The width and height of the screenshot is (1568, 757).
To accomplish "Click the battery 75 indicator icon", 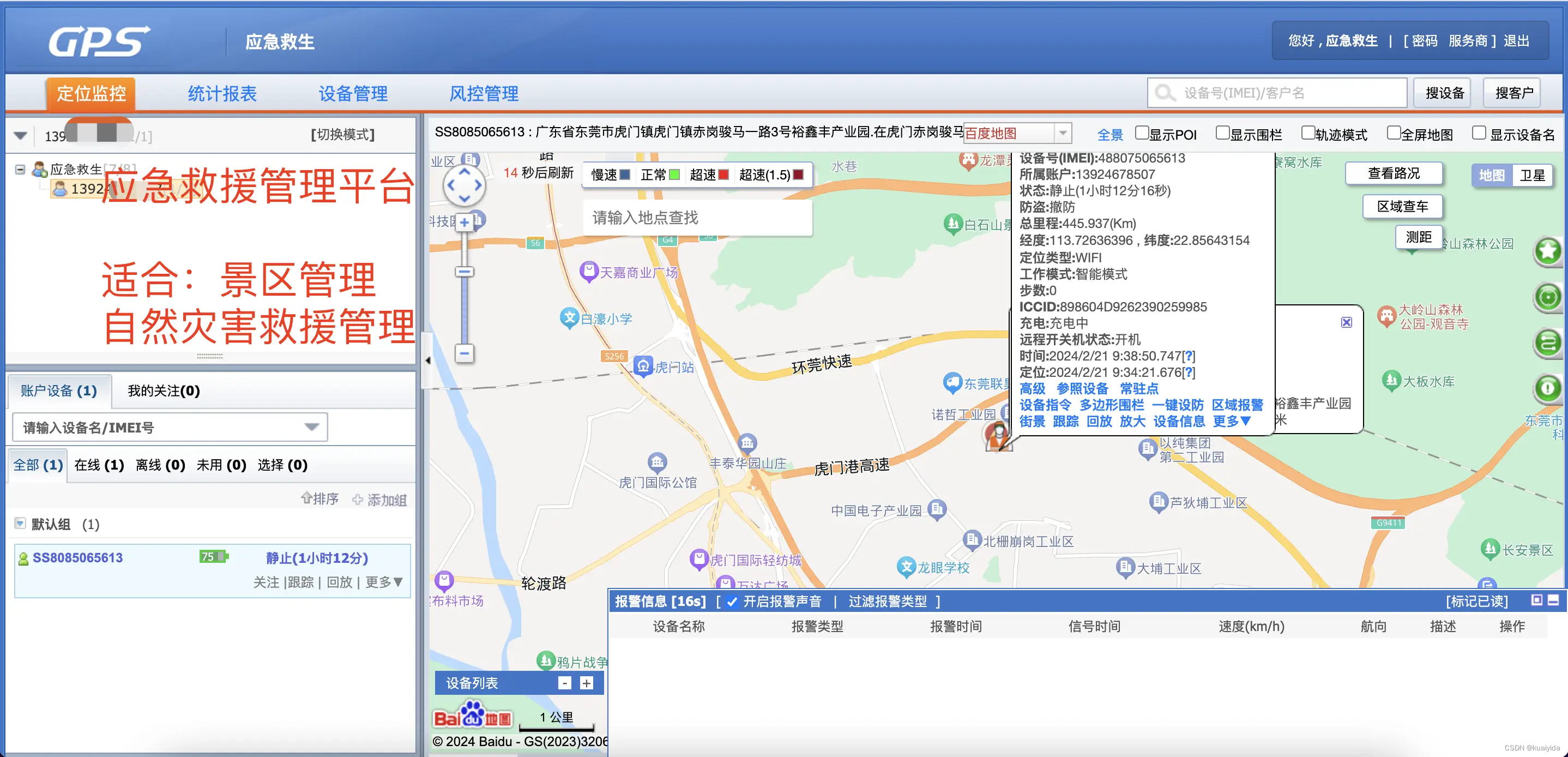I will click(x=213, y=557).
